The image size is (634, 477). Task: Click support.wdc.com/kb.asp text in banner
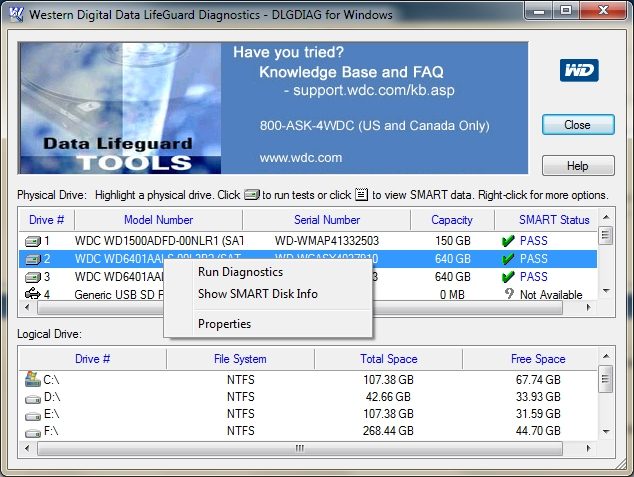[374, 90]
